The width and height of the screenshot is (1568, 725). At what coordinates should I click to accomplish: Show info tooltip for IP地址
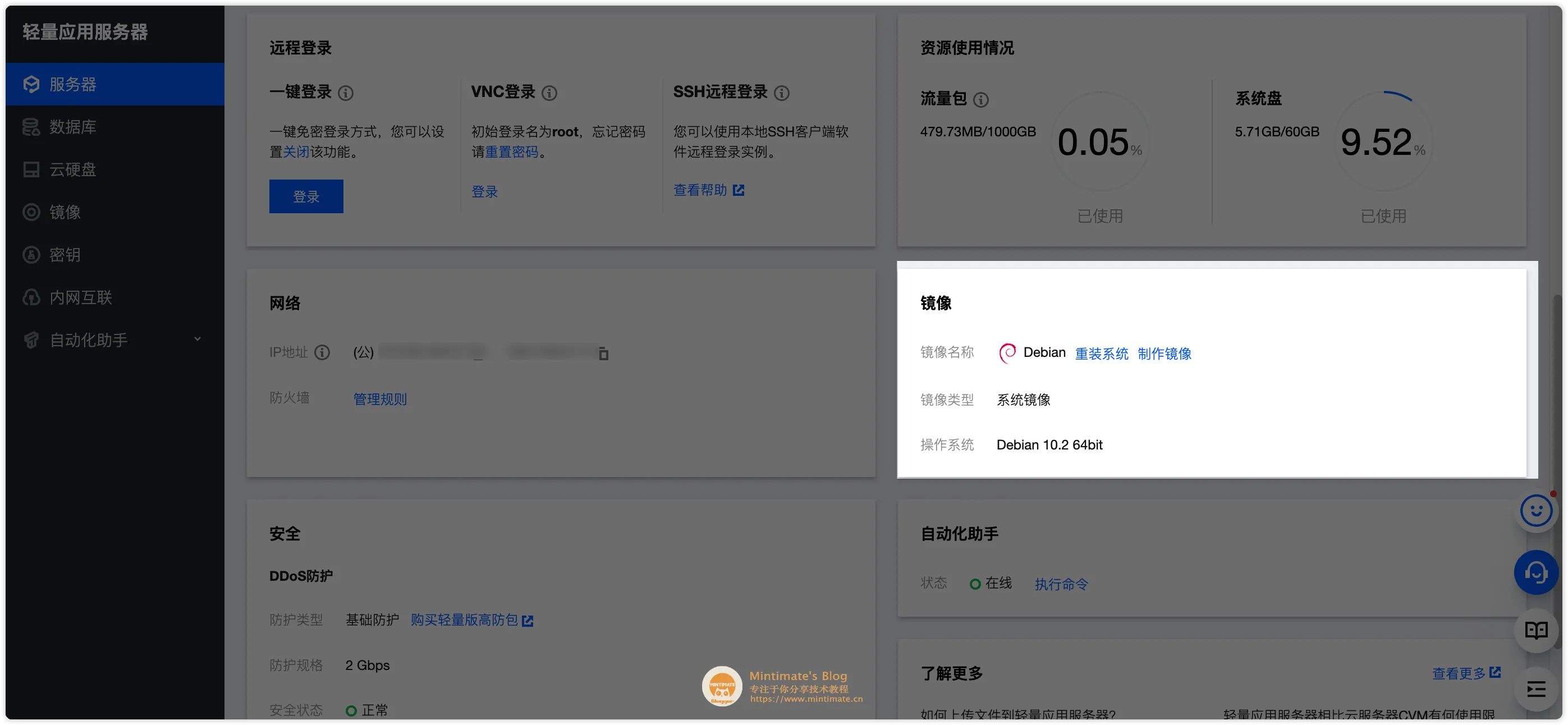[323, 352]
